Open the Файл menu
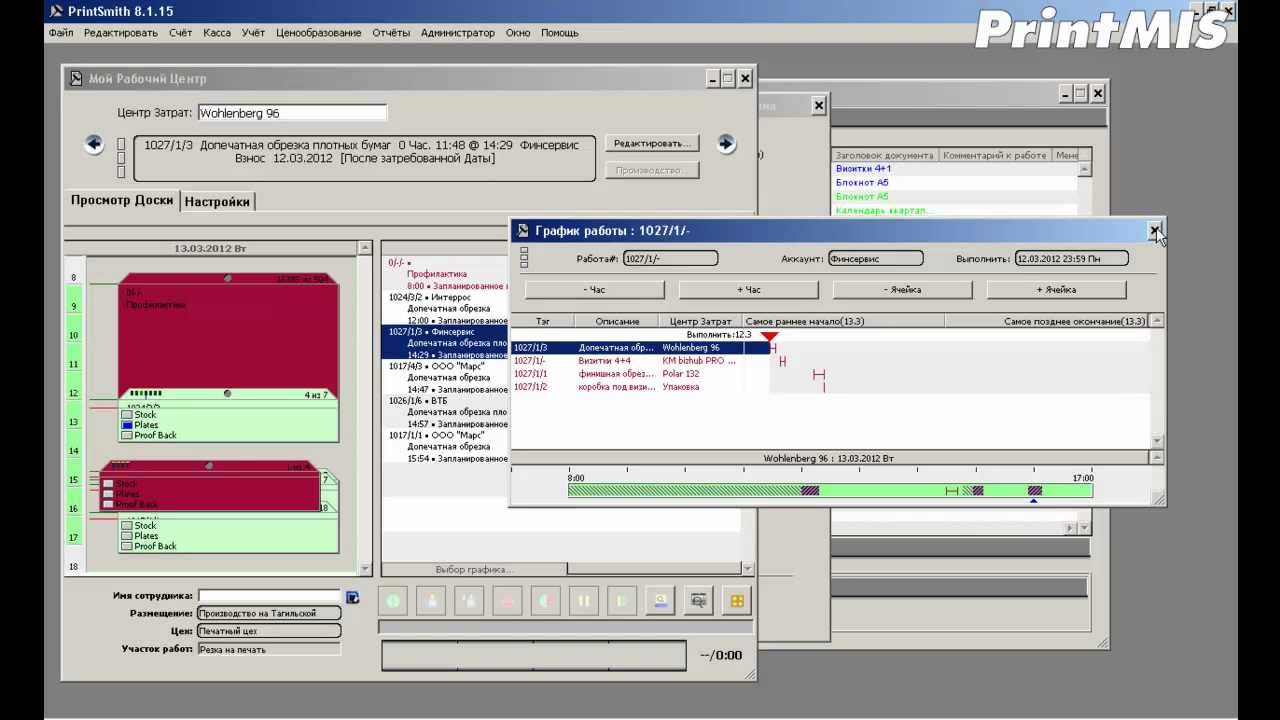1280x720 pixels. (x=60, y=33)
